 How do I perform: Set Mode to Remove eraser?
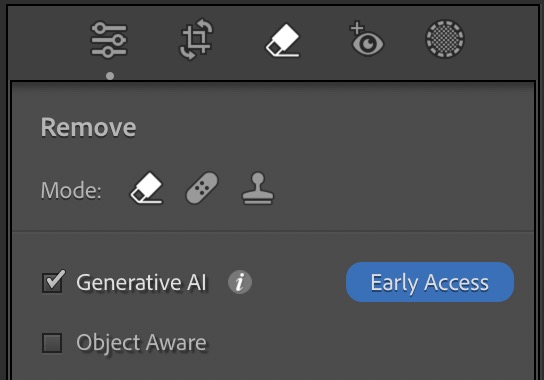point(147,188)
